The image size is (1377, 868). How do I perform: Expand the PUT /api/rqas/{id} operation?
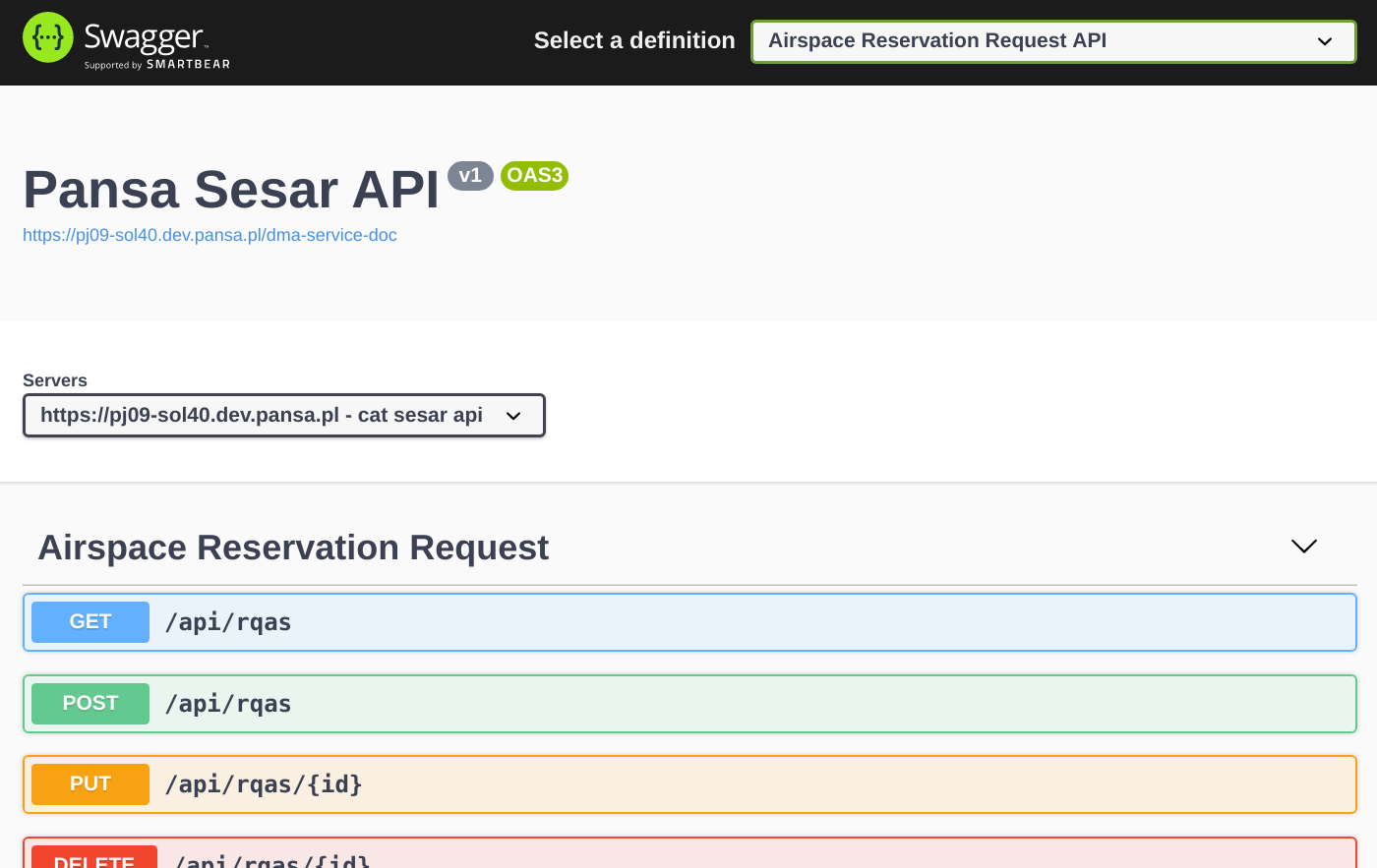pos(689,784)
